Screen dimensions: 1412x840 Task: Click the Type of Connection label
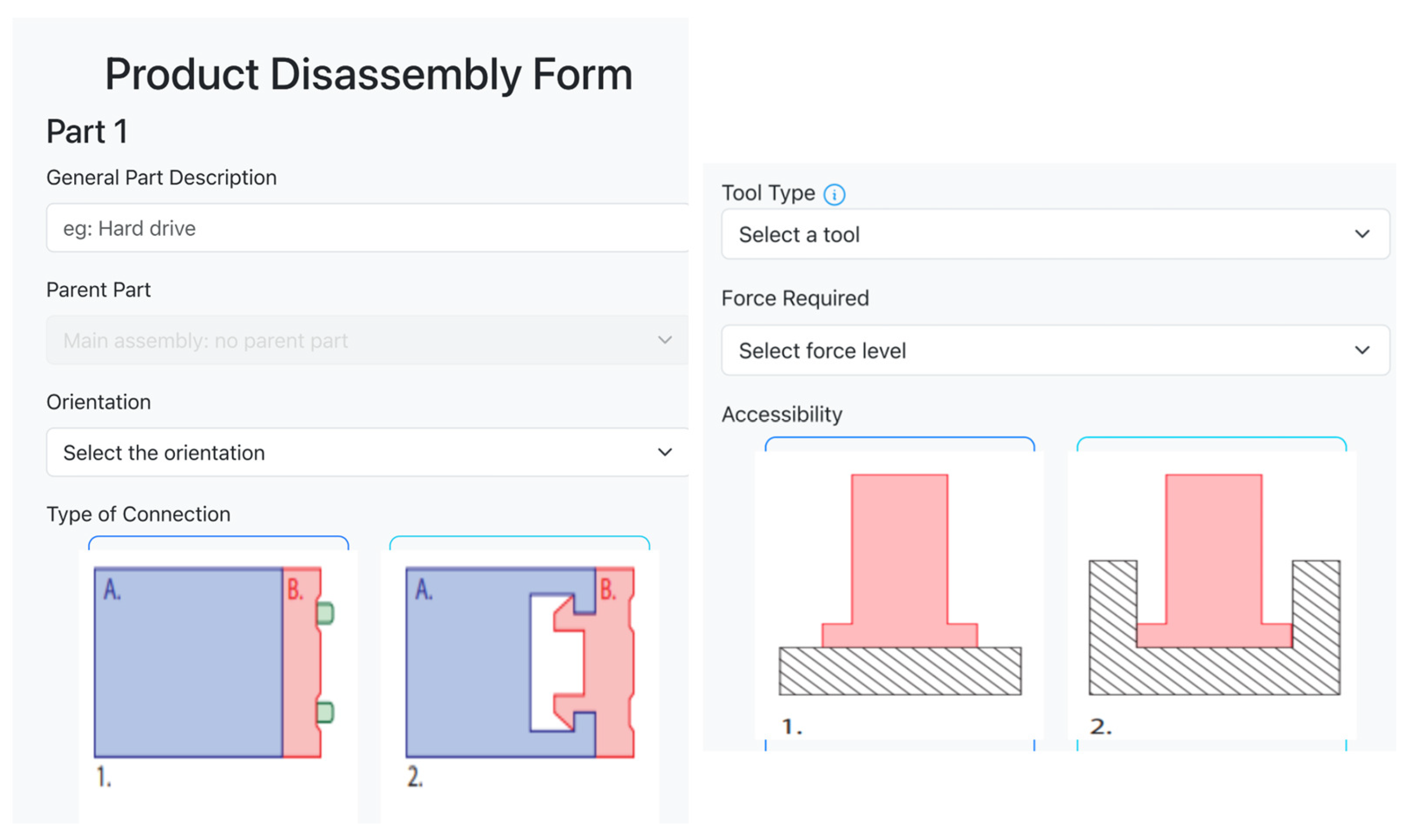point(138,514)
